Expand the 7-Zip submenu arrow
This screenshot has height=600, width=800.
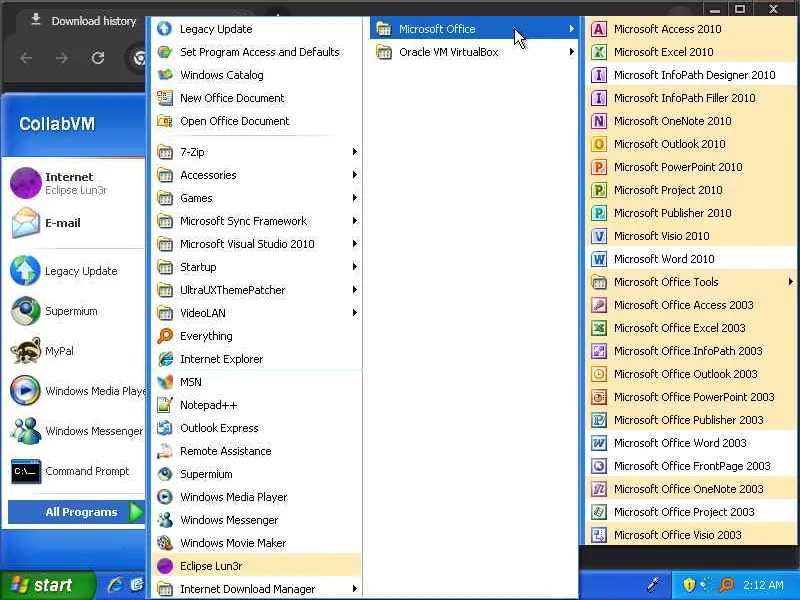pos(354,152)
